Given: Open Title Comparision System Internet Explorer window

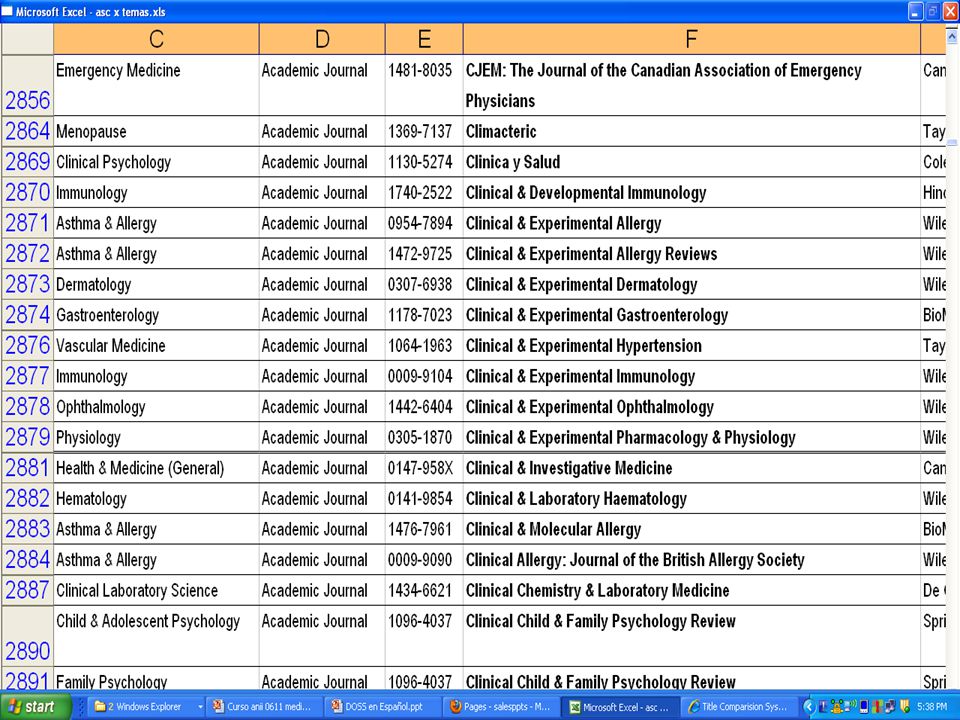Looking at the screenshot, I should click(740, 707).
